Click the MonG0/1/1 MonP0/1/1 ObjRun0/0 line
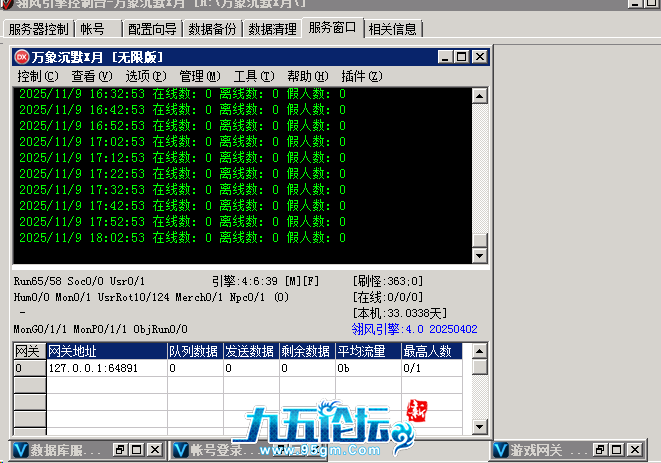 point(100,329)
